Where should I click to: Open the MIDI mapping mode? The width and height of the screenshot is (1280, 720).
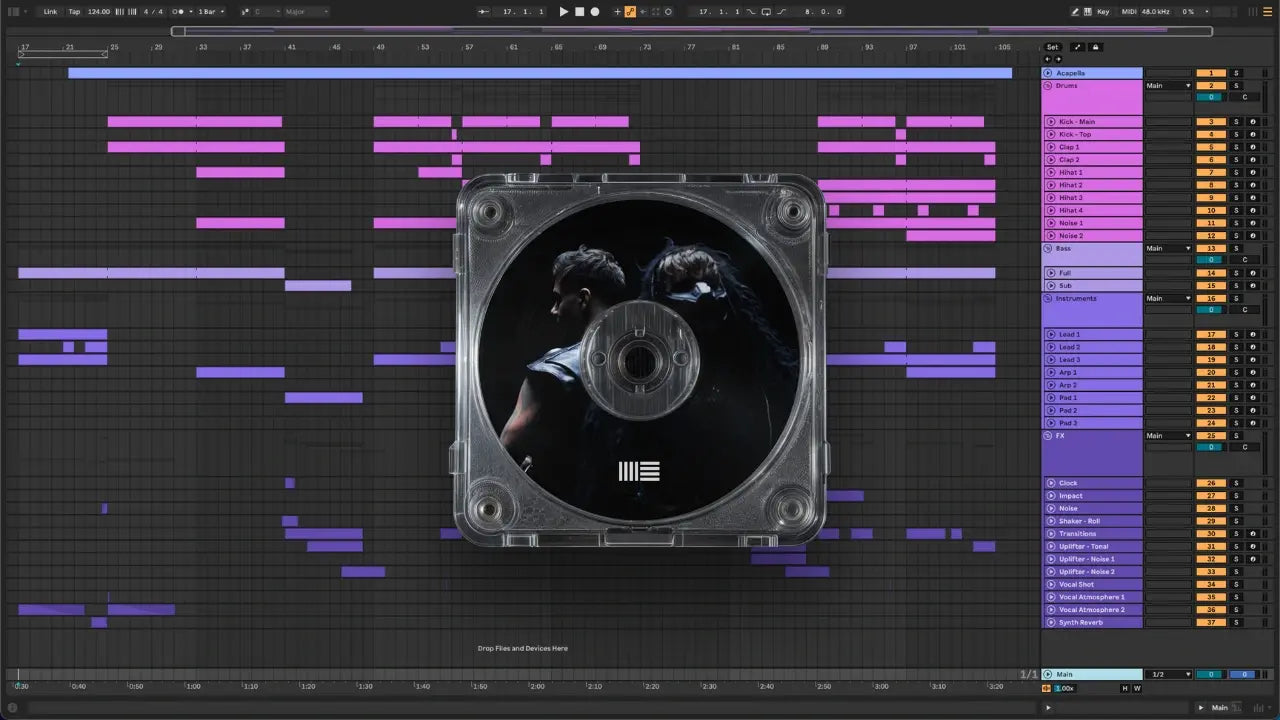point(1129,12)
